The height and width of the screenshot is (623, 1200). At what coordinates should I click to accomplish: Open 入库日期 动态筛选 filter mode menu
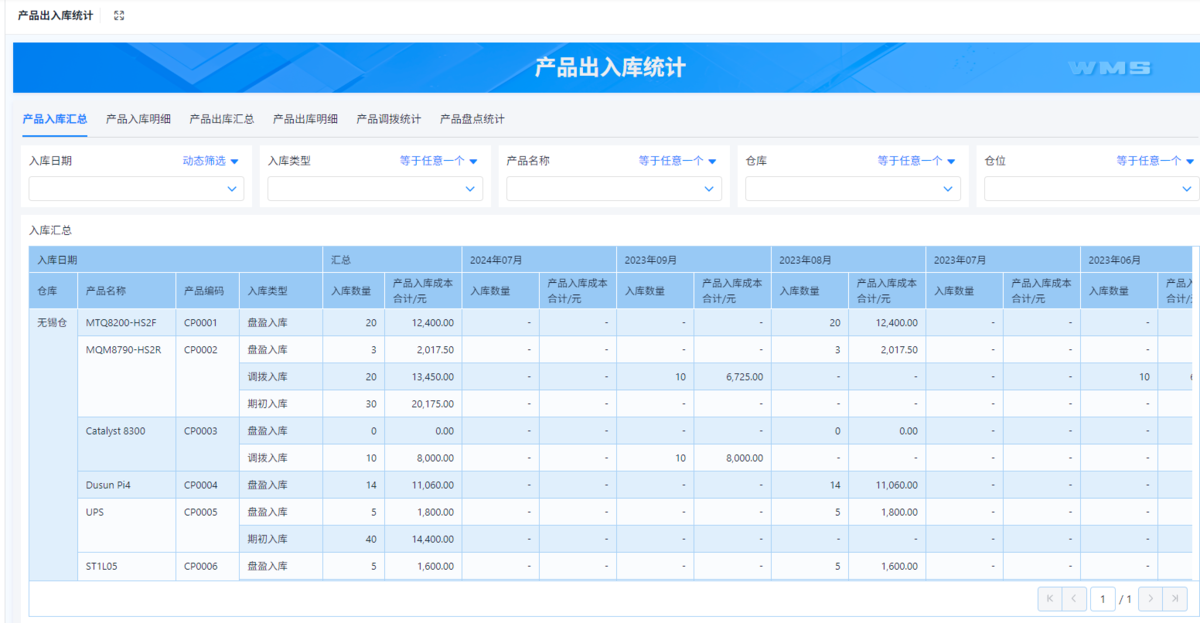(x=211, y=161)
